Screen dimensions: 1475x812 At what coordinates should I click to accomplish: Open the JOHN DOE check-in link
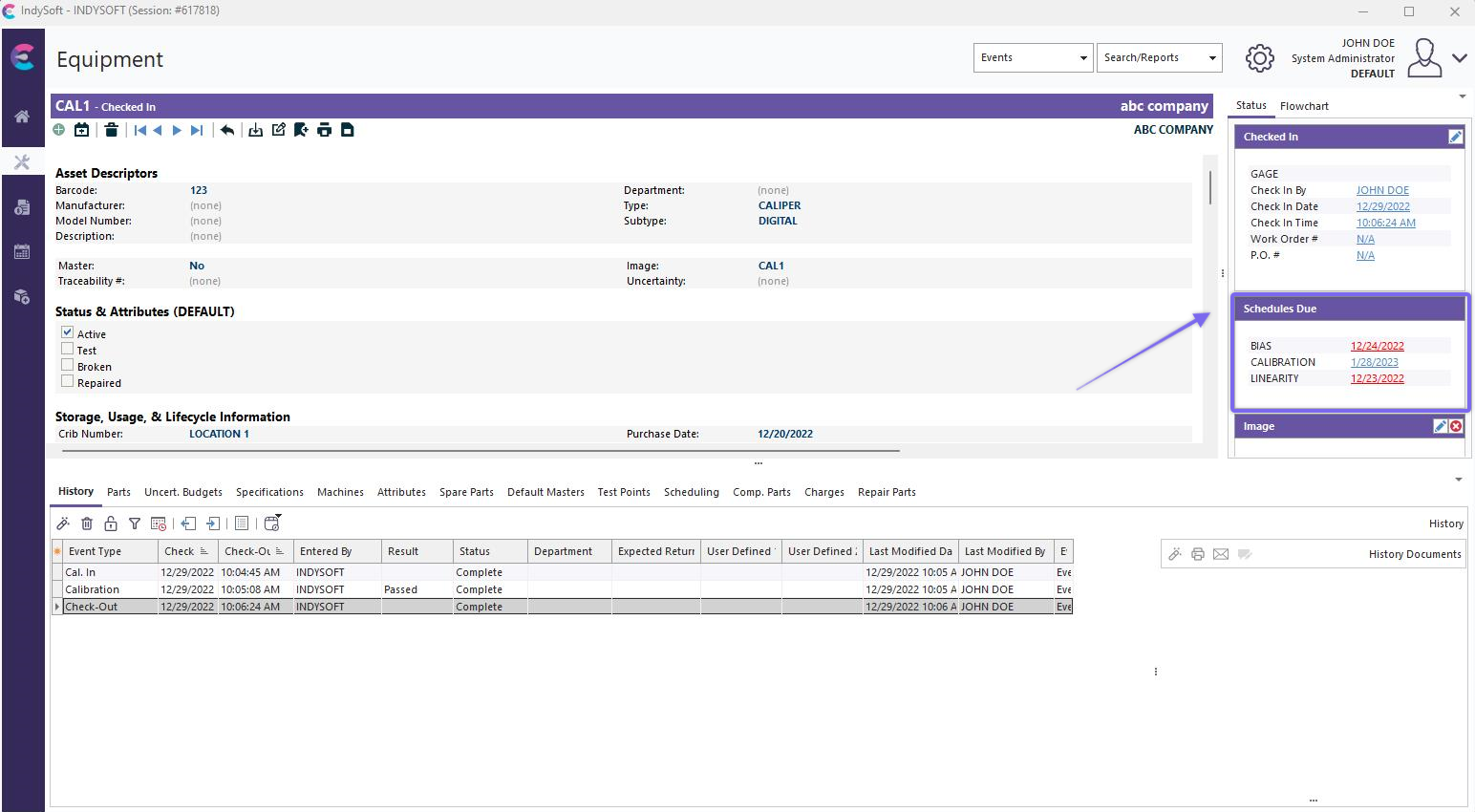pos(1382,190)
